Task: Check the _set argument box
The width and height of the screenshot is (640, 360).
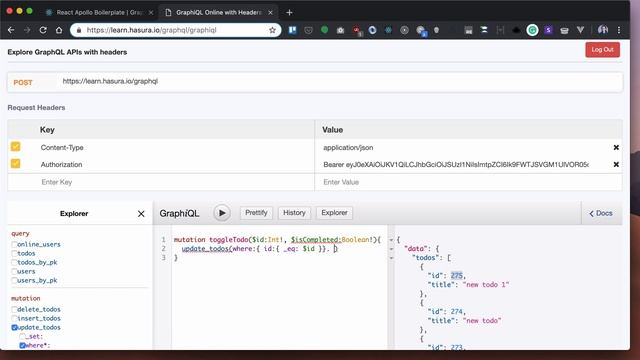Action: pos(22,336)
